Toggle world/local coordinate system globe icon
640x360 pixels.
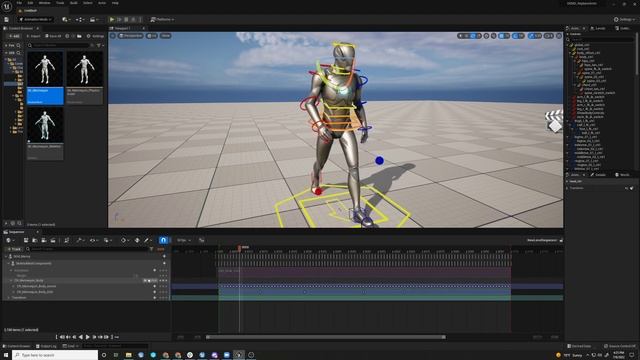[x=486, y=36]
